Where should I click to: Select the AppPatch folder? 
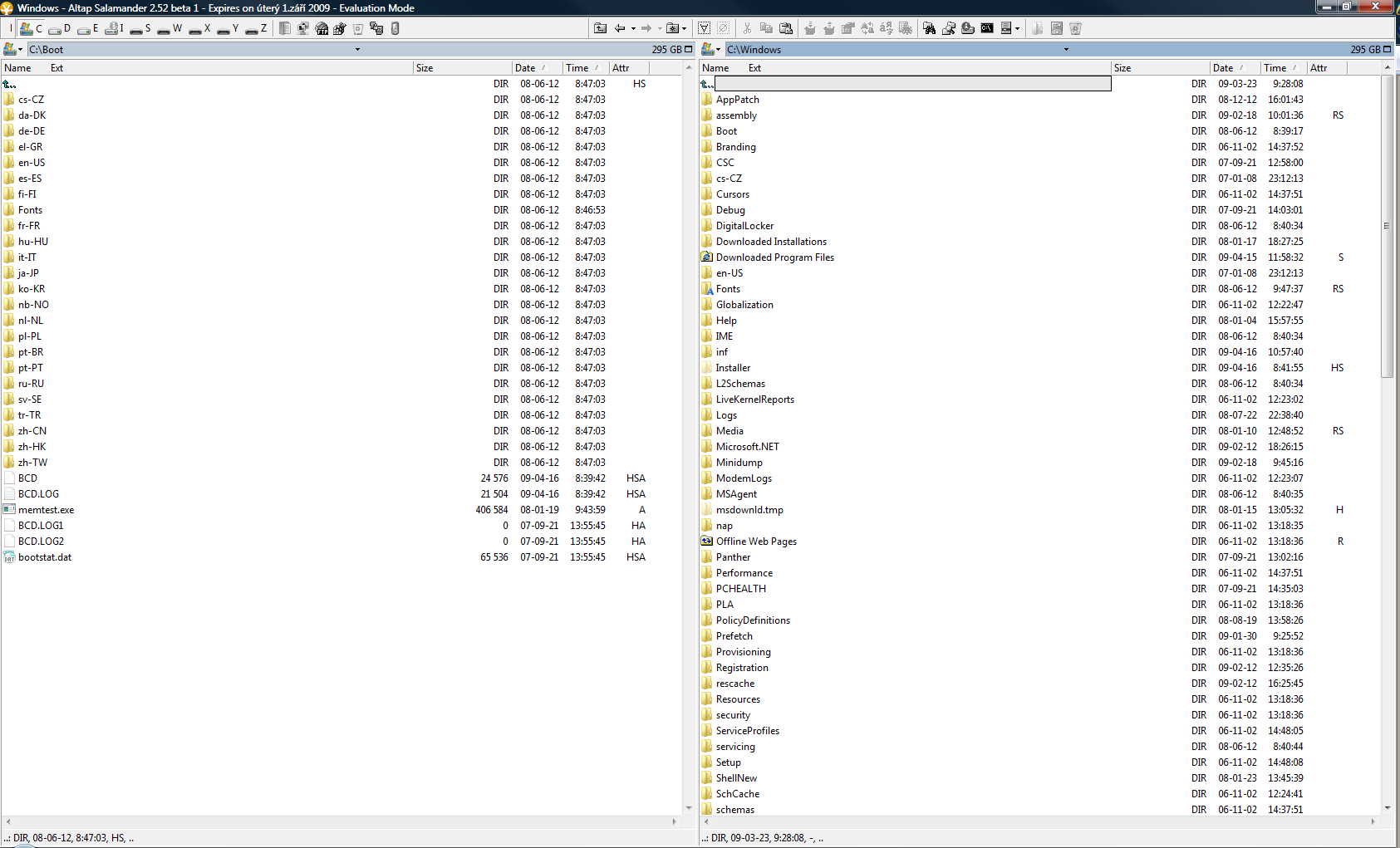coord(737,100)
